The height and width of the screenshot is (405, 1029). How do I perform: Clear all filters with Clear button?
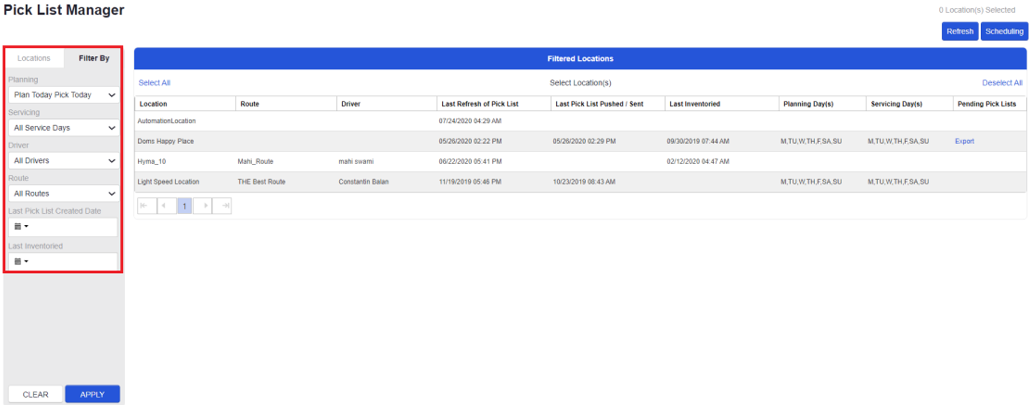[x=35, y=394]
